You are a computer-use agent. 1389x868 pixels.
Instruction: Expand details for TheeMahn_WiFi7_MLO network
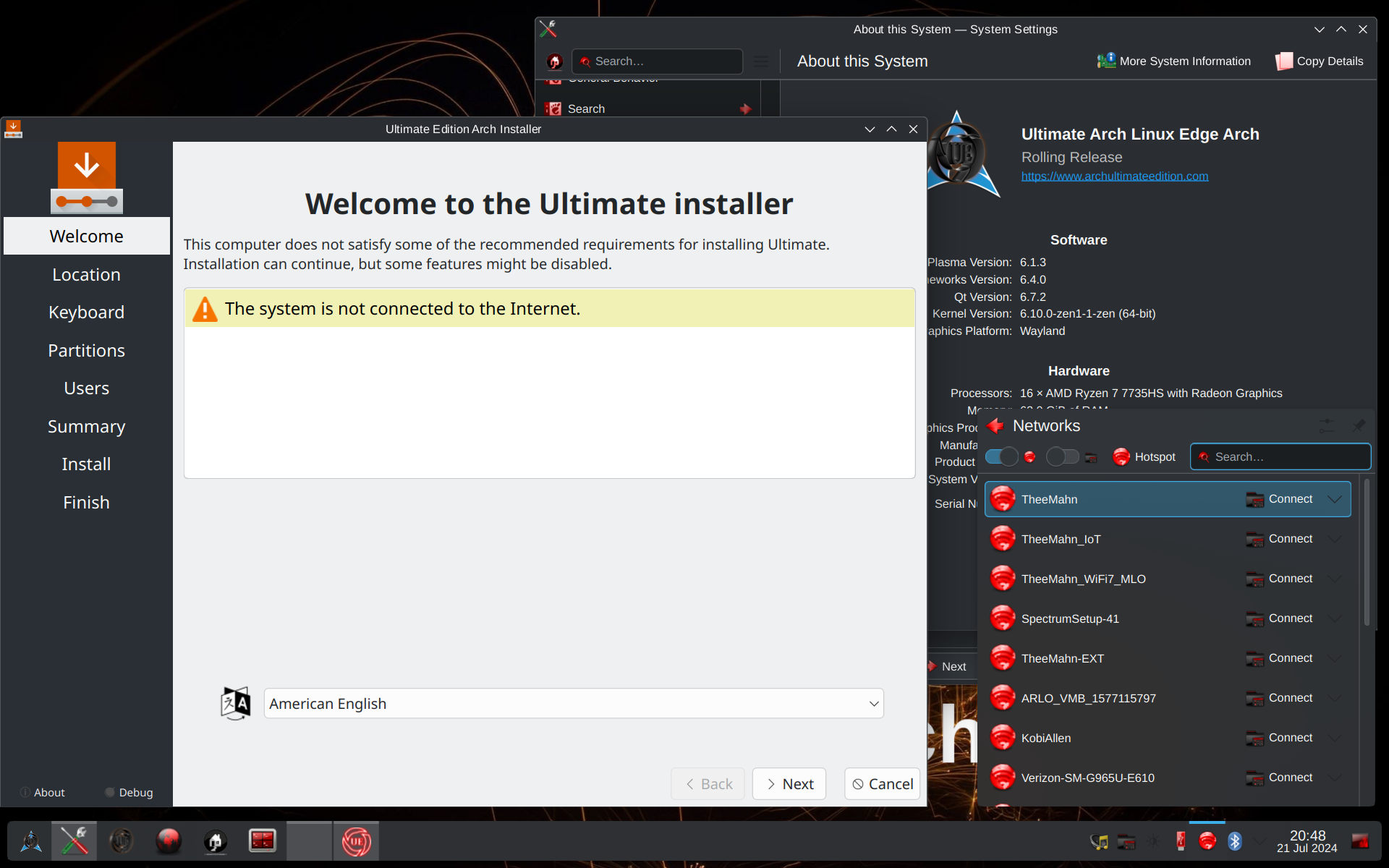(x=1335, y=579)
